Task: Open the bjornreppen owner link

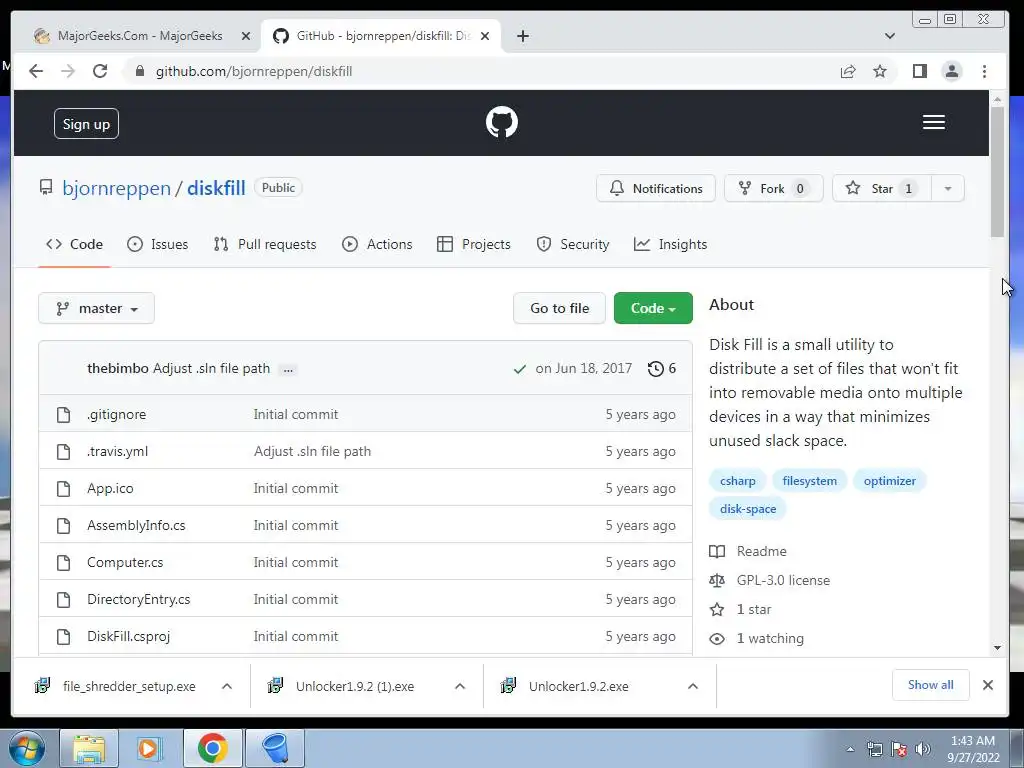Action: click(x=116, y=188)
